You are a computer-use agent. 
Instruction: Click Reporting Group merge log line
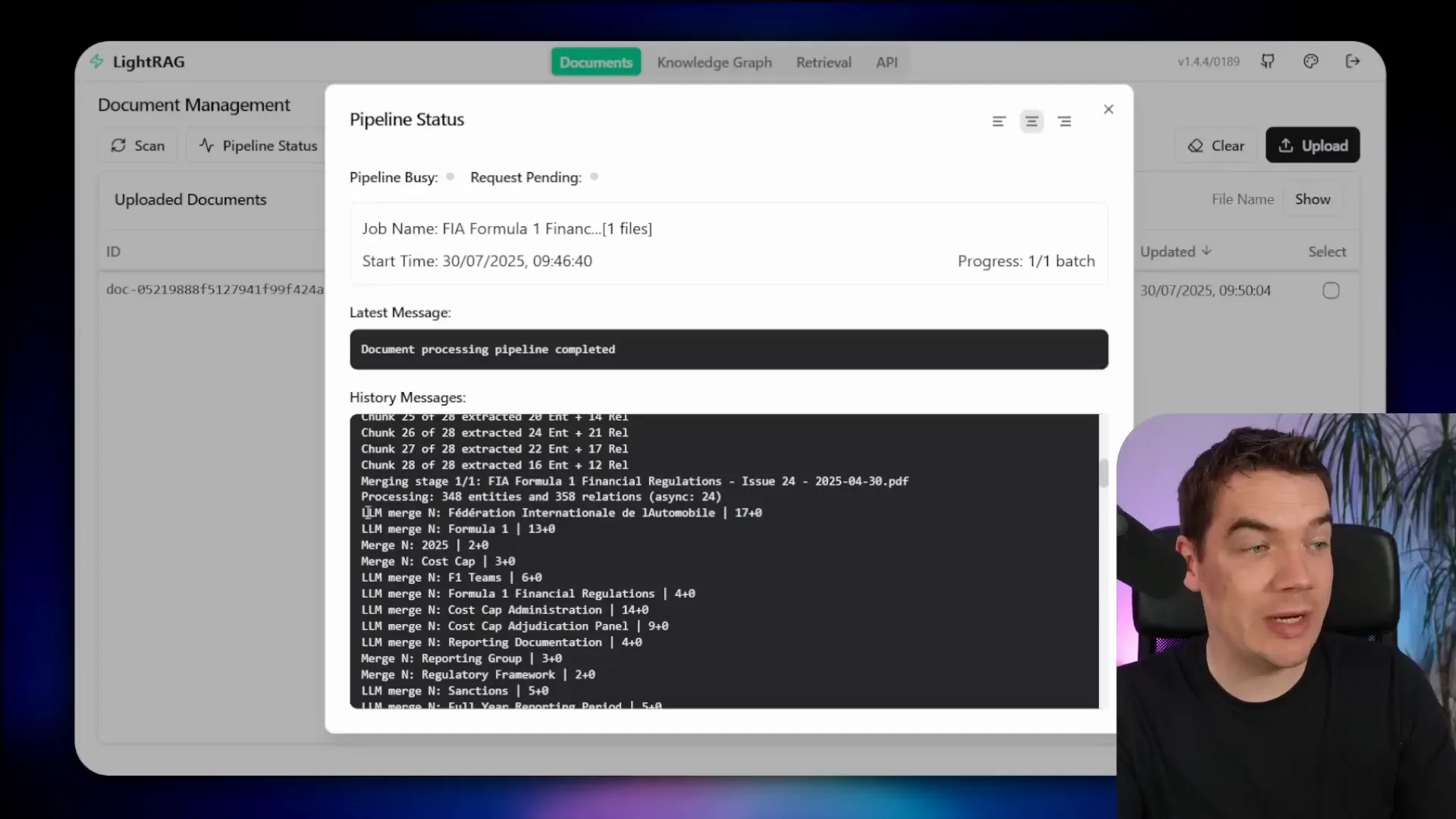click(x=462, y=658)
